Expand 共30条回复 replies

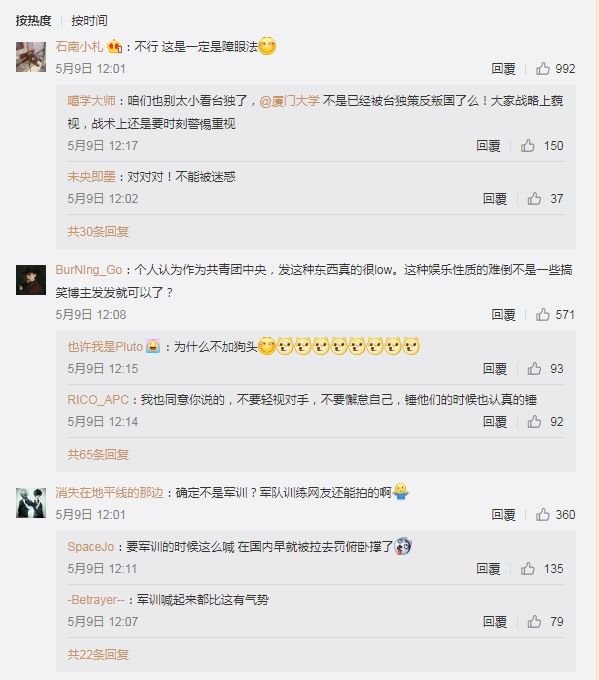(98, 231)
